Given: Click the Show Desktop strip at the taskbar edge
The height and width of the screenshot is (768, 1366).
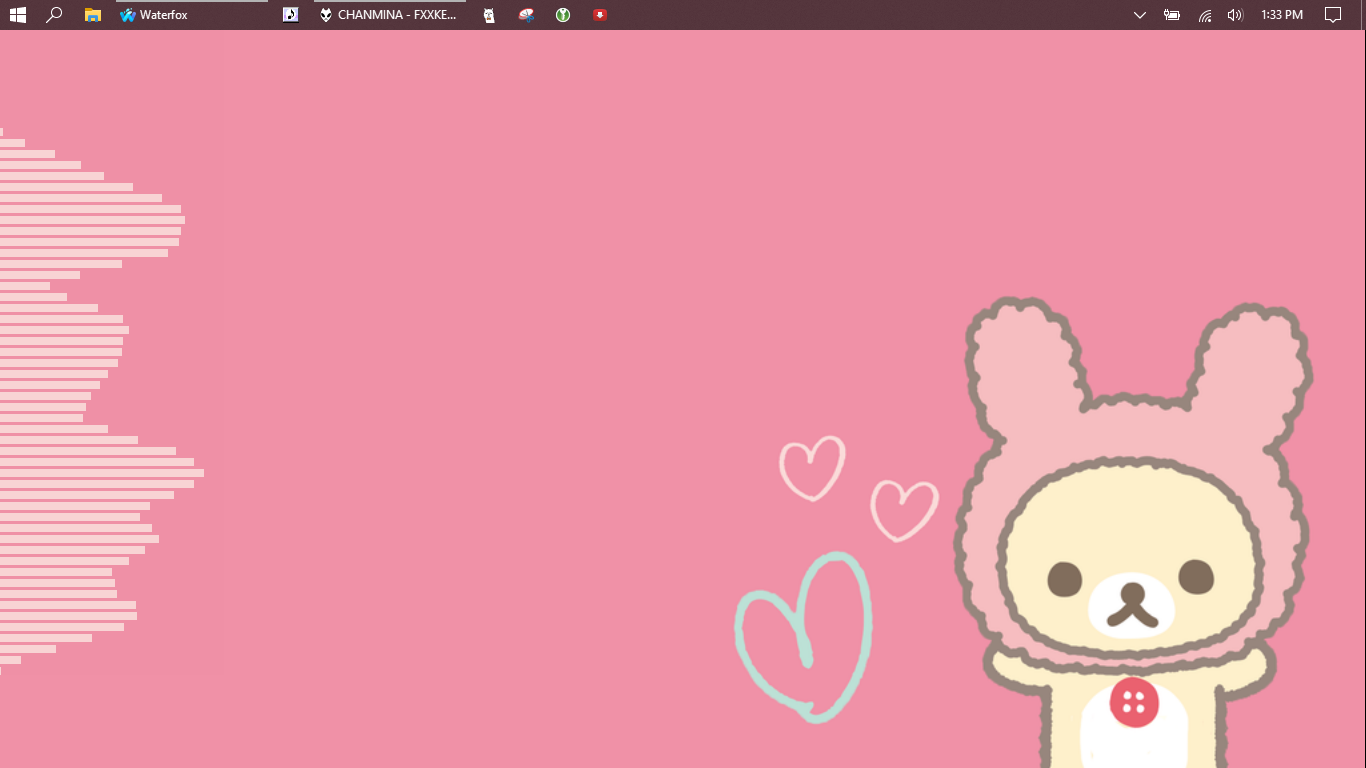Looking at the screenshot, I should [1363, 15].
